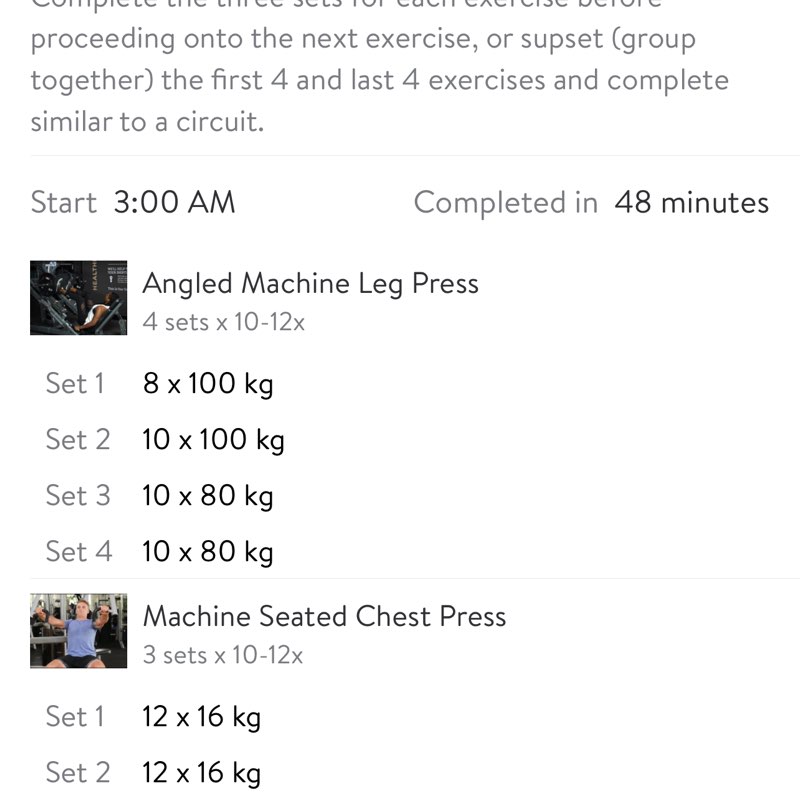Screen dimensions: 800x800
Task: Edit Chest Press Set 1 value 12 x 16 kg
Action: [201, 717]
